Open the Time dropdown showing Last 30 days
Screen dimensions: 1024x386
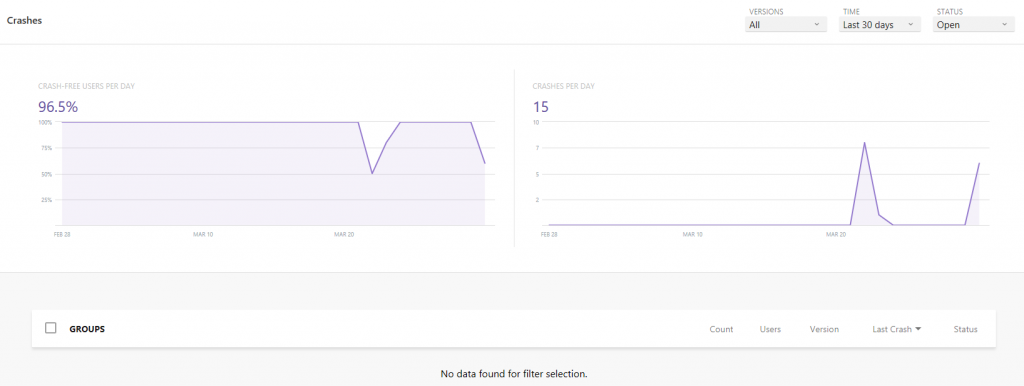(x=879, y=25)
